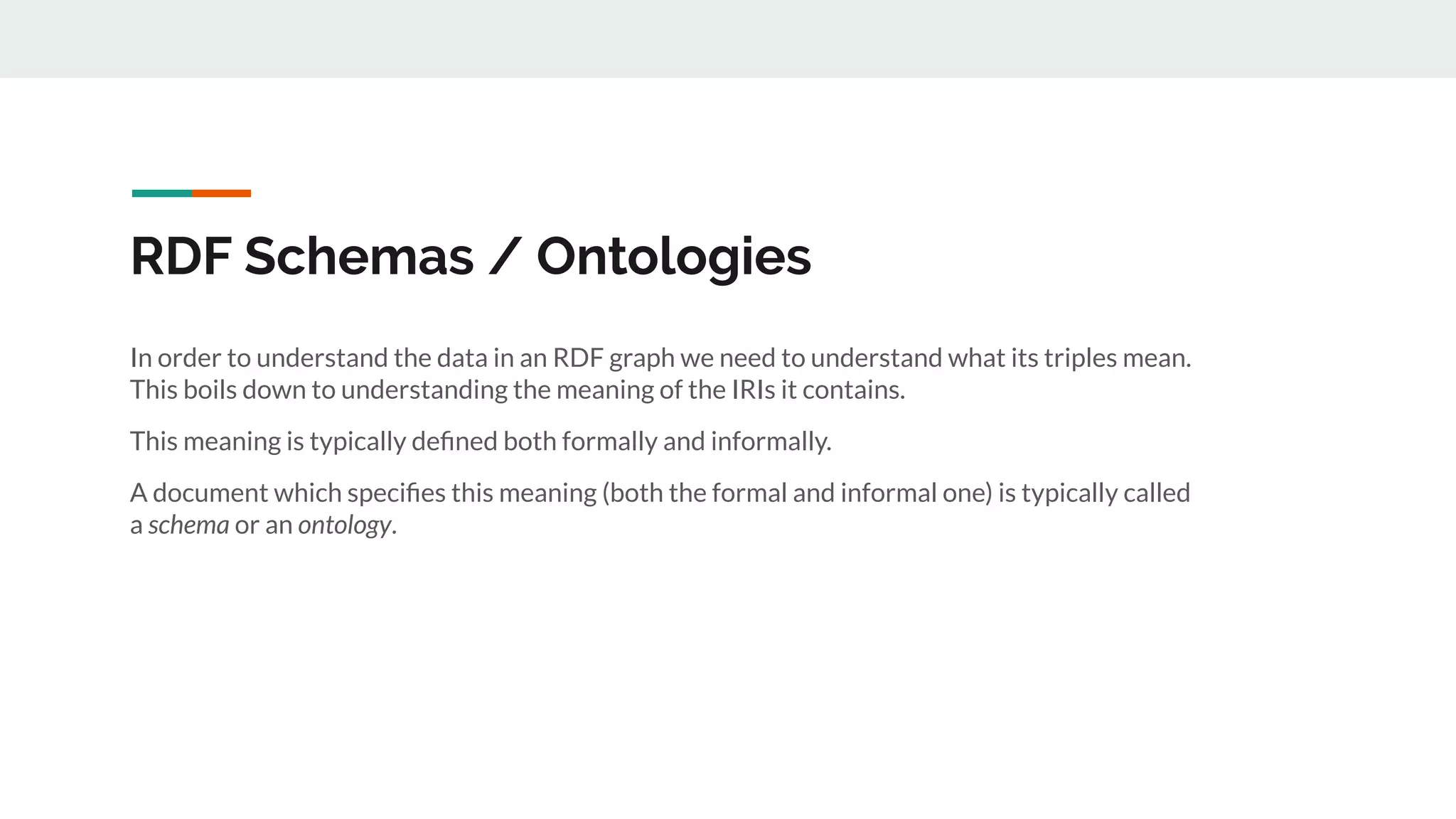Click the sentence "This meaning is typically defined"
1456x819 pixels.
[x=481, y=441]
